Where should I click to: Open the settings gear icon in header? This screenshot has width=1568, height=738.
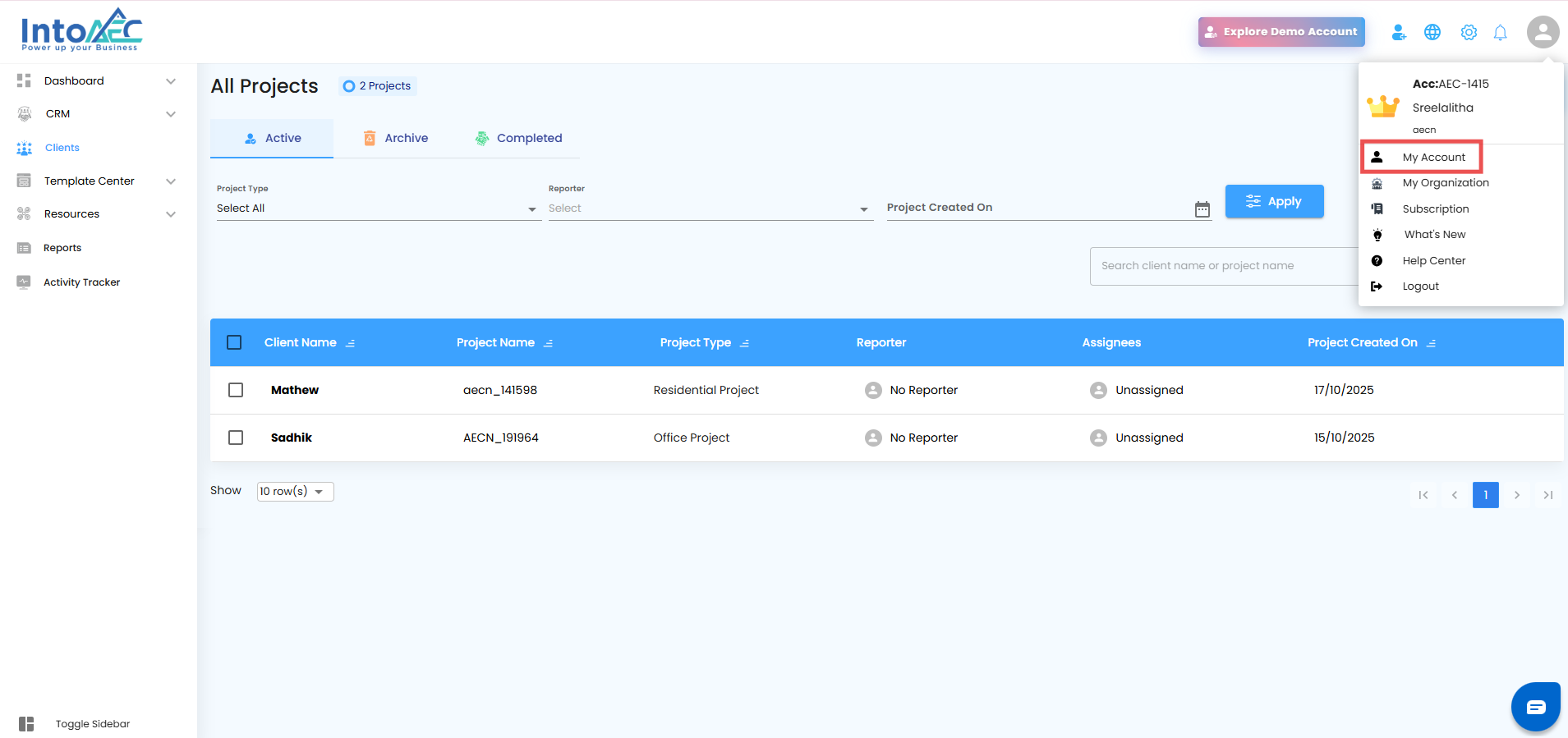1469,33
